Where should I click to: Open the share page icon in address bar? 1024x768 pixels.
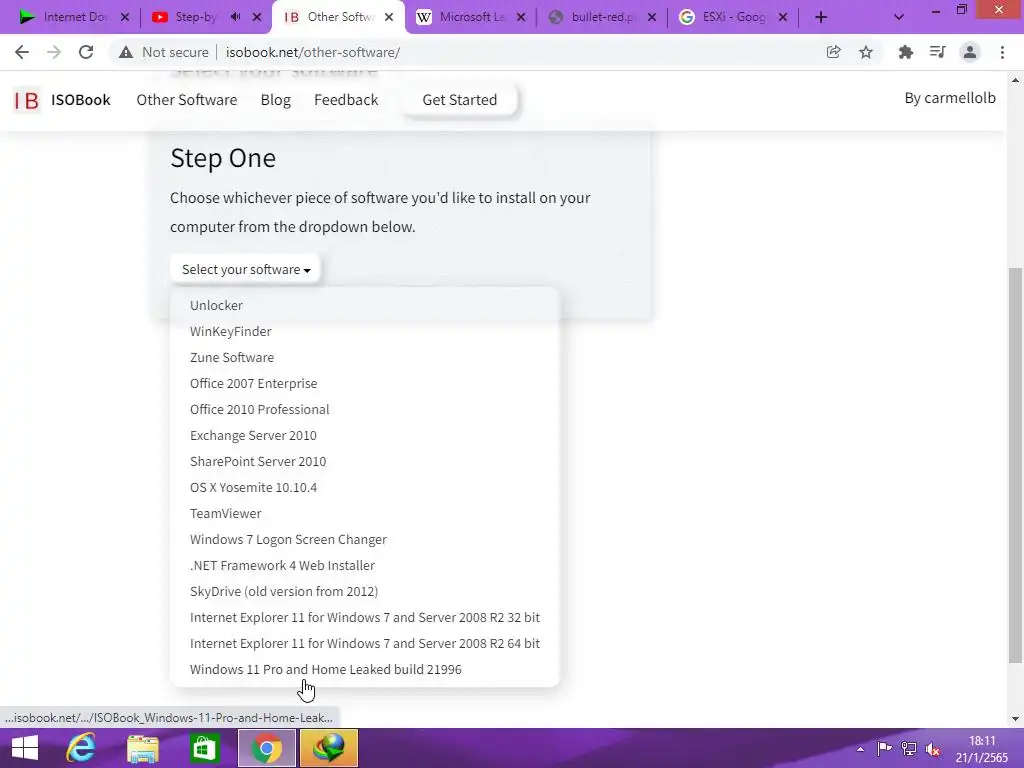(833, 52)
